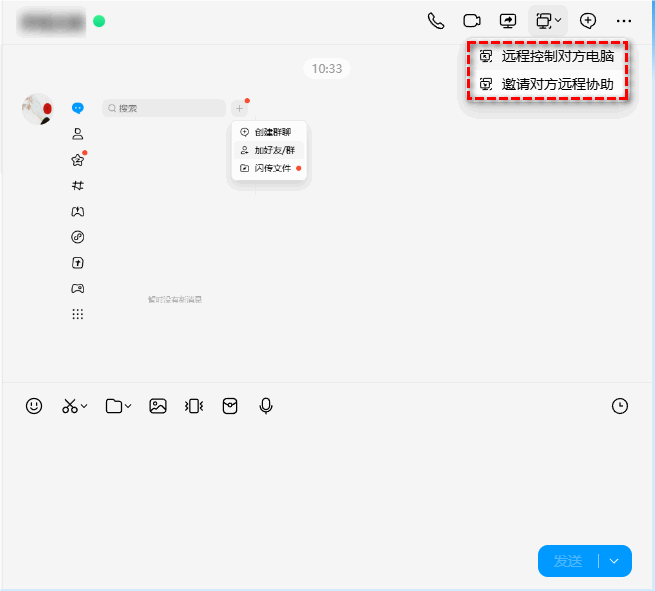This screenshot has width=655, height=591.
Task: Open the more options ellipsis menu
Action: pos(624,20)
